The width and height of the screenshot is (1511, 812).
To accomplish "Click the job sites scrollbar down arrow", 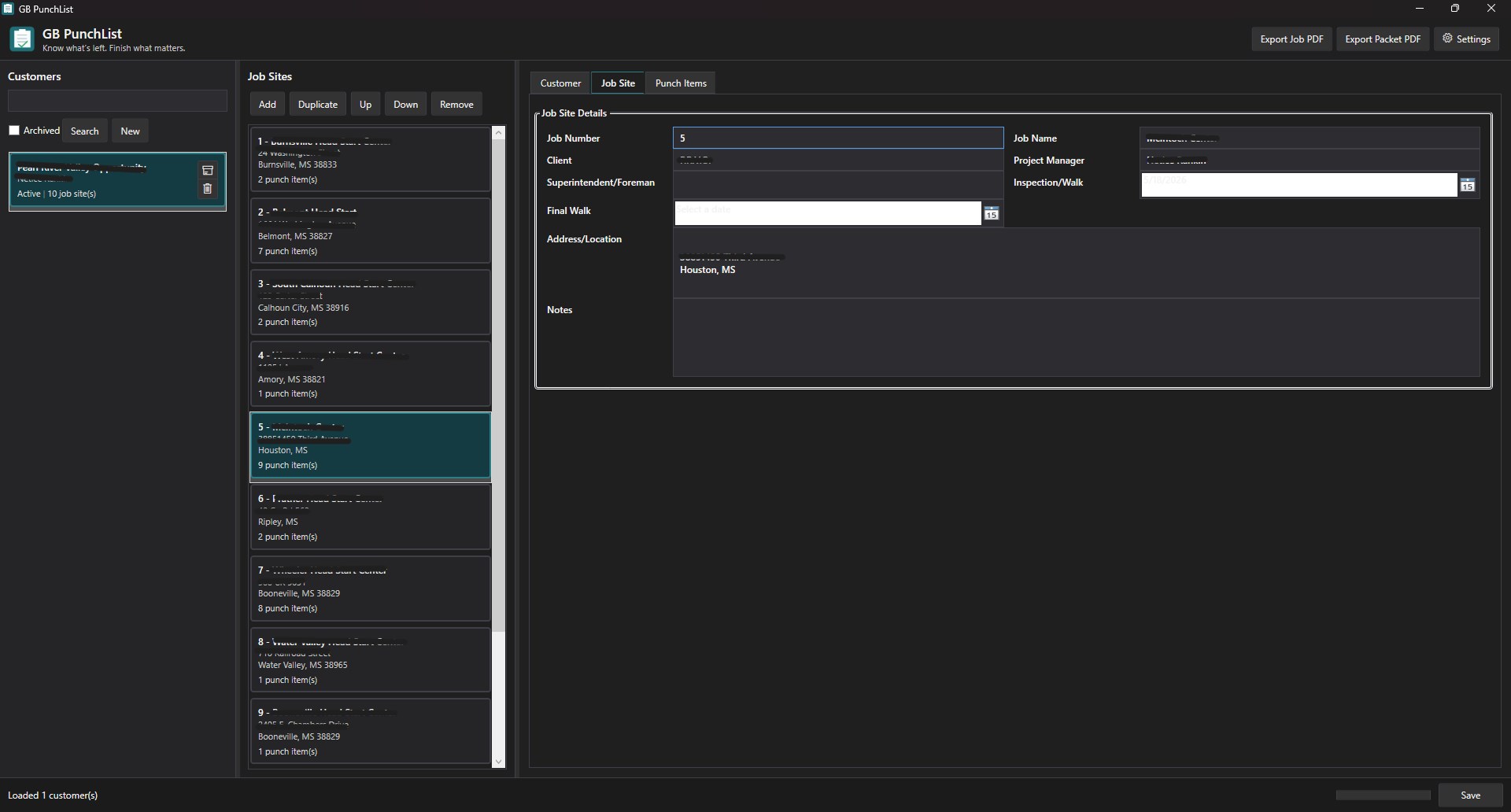I will point(498,762).
